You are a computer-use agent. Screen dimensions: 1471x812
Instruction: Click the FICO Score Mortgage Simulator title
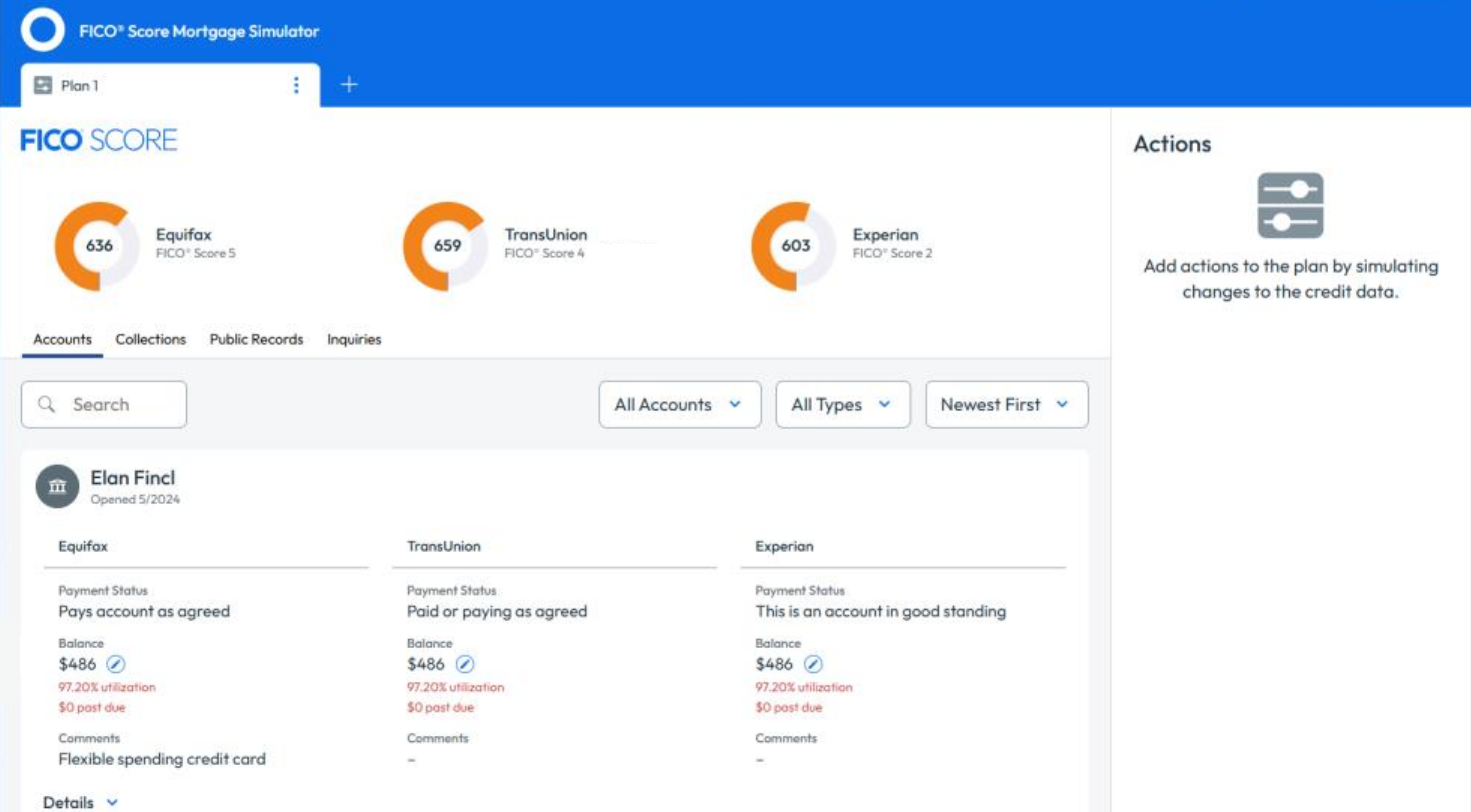[199, 31]
